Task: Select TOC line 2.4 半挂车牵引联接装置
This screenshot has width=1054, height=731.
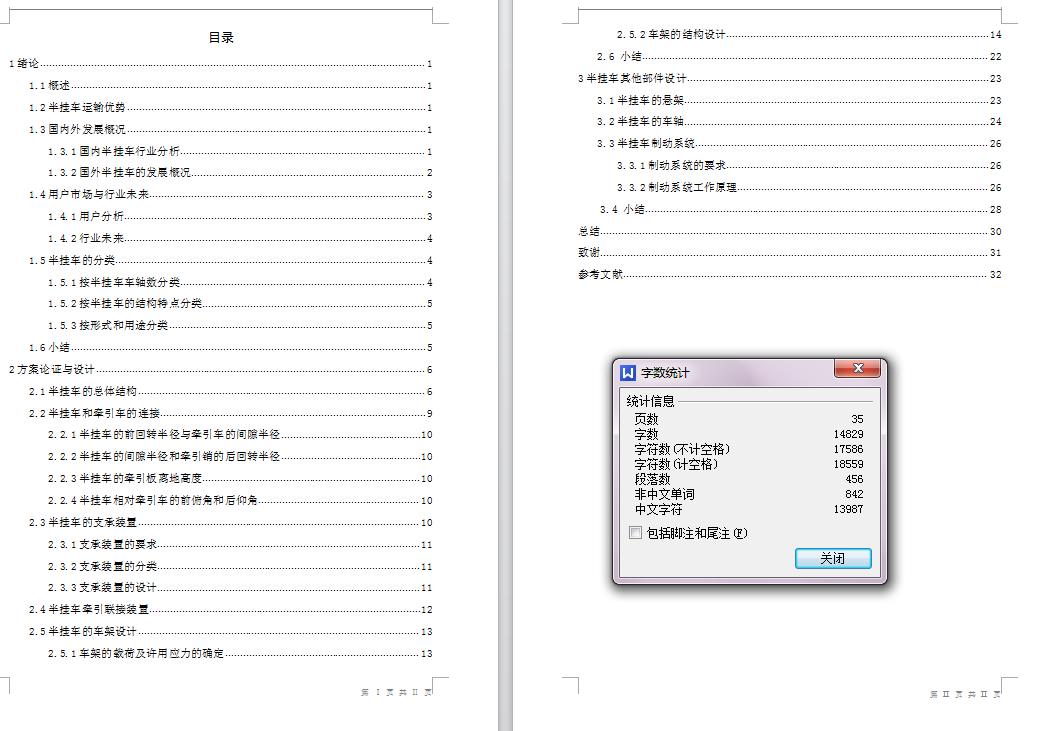Action: [x=230, y=609]
